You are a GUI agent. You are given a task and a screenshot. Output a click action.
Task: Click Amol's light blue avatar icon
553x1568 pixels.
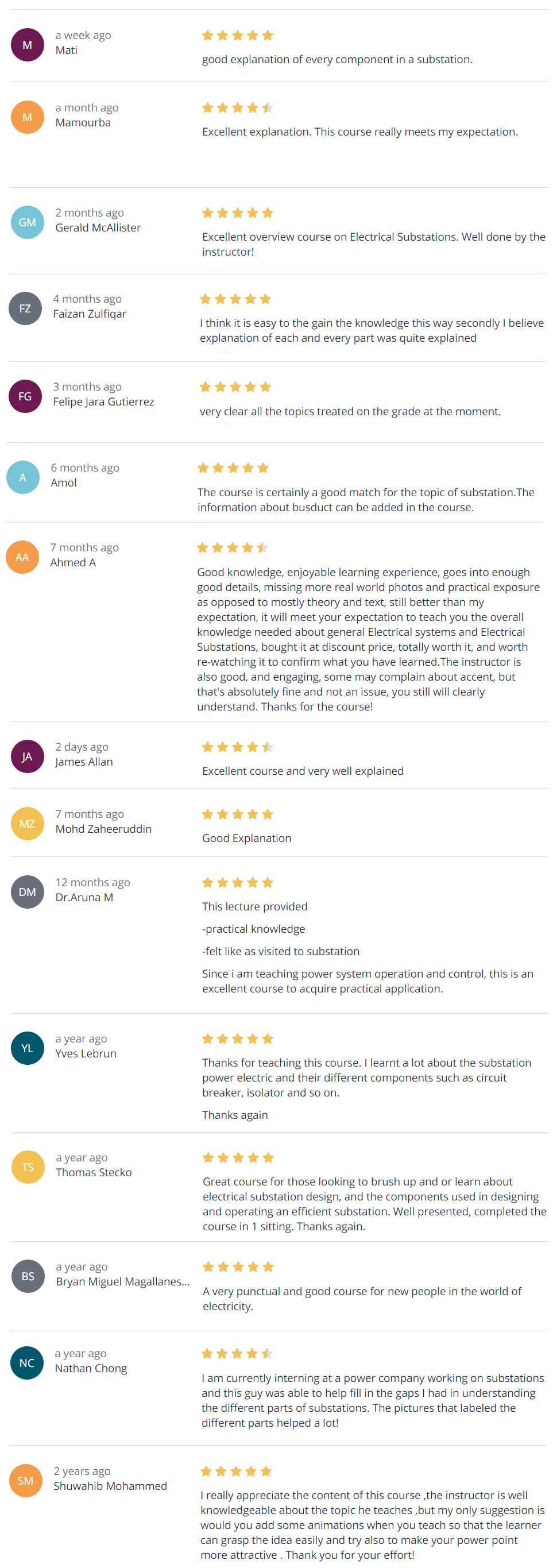[x=22, y=477]
